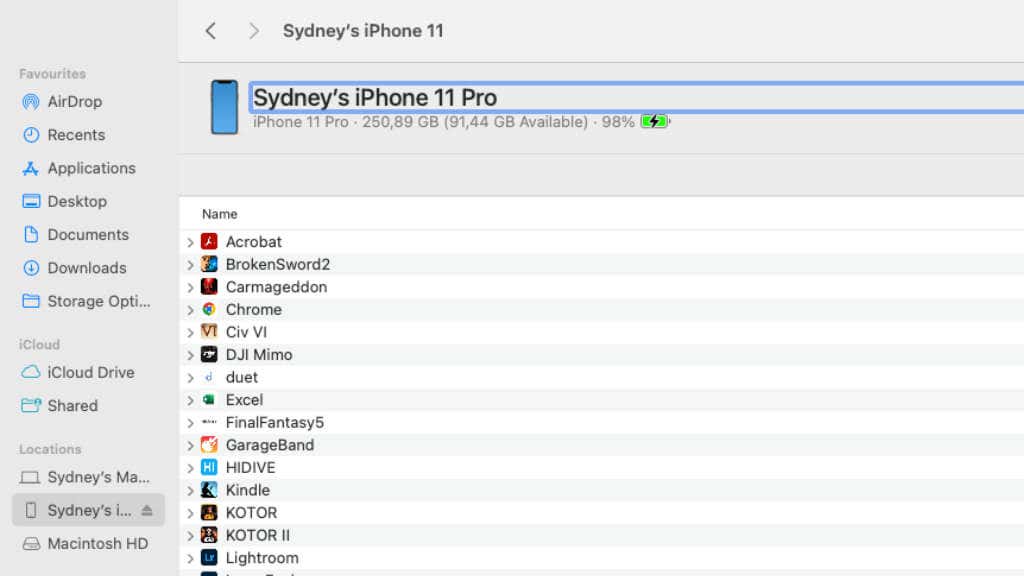Select the DJI Mimo app name
The height and width of the screenshot is (576, 1024).
(259, 355)
